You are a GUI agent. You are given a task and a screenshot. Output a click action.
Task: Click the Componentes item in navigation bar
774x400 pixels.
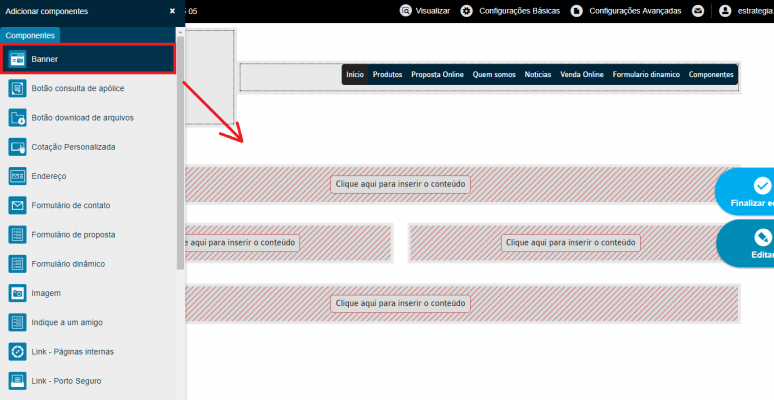711,75
